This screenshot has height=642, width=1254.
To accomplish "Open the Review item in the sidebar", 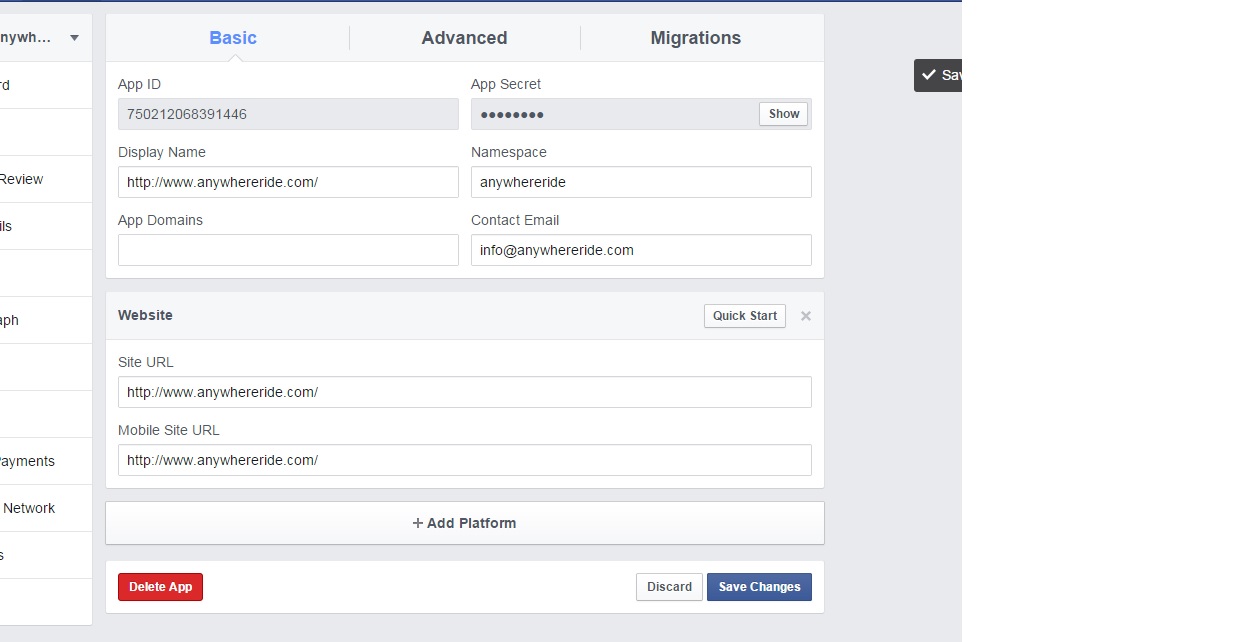I will coord(22,179).
